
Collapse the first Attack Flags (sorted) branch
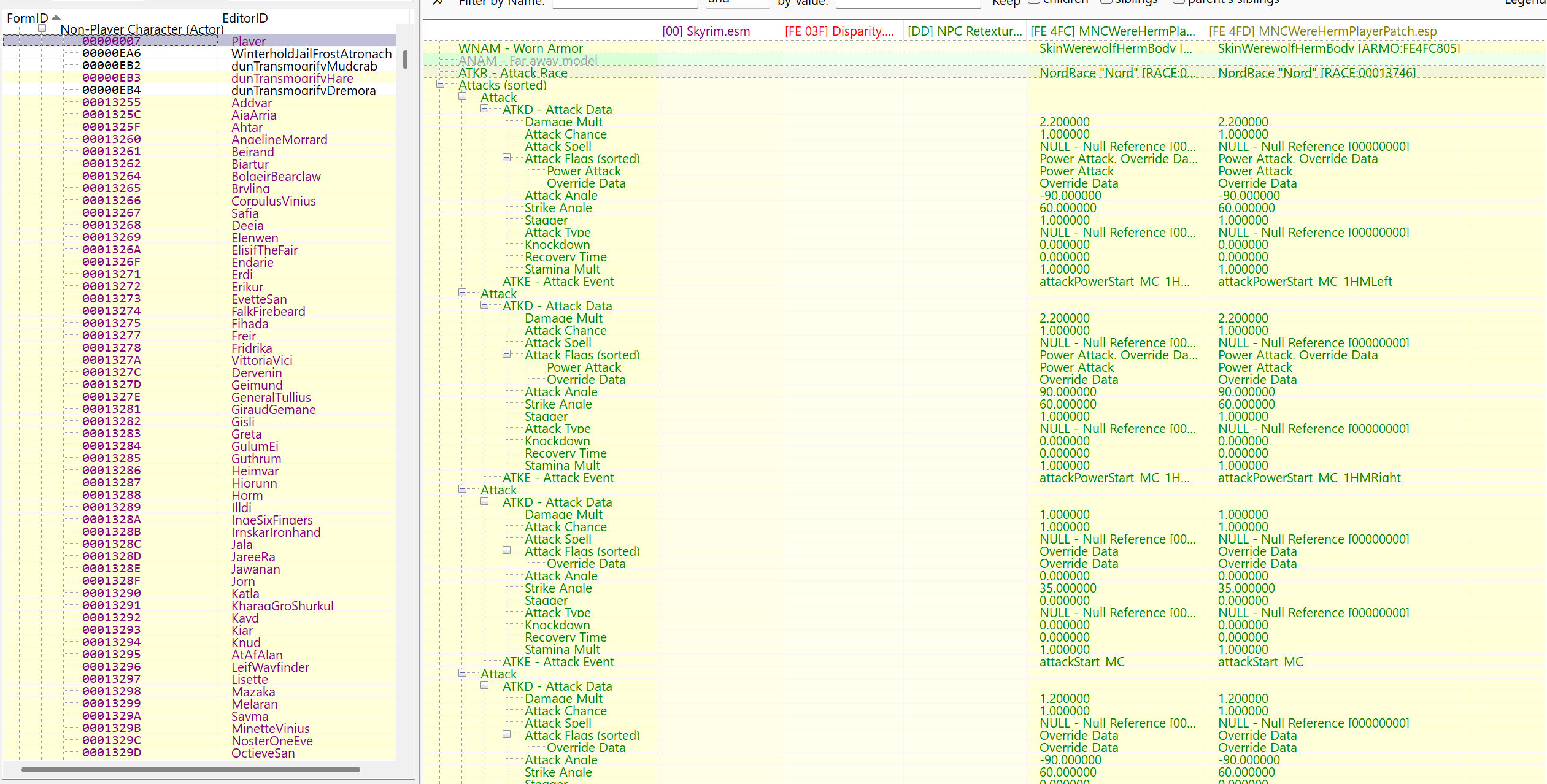(x=507, y=158)
